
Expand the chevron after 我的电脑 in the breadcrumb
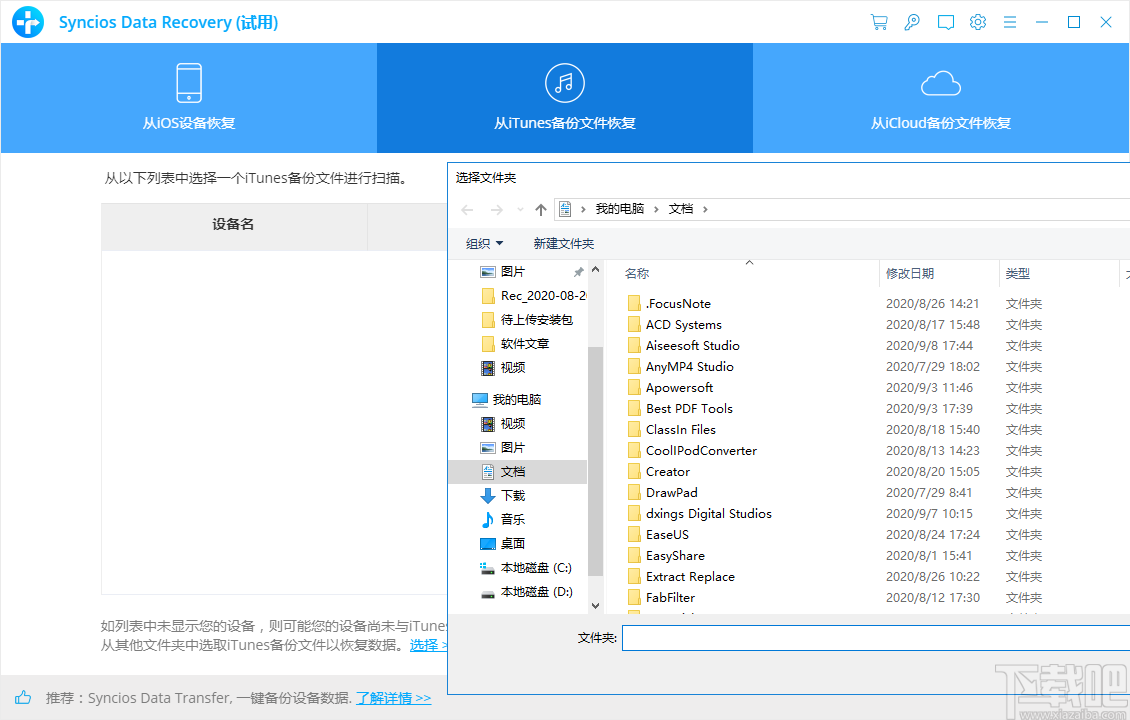coord(656,210)
